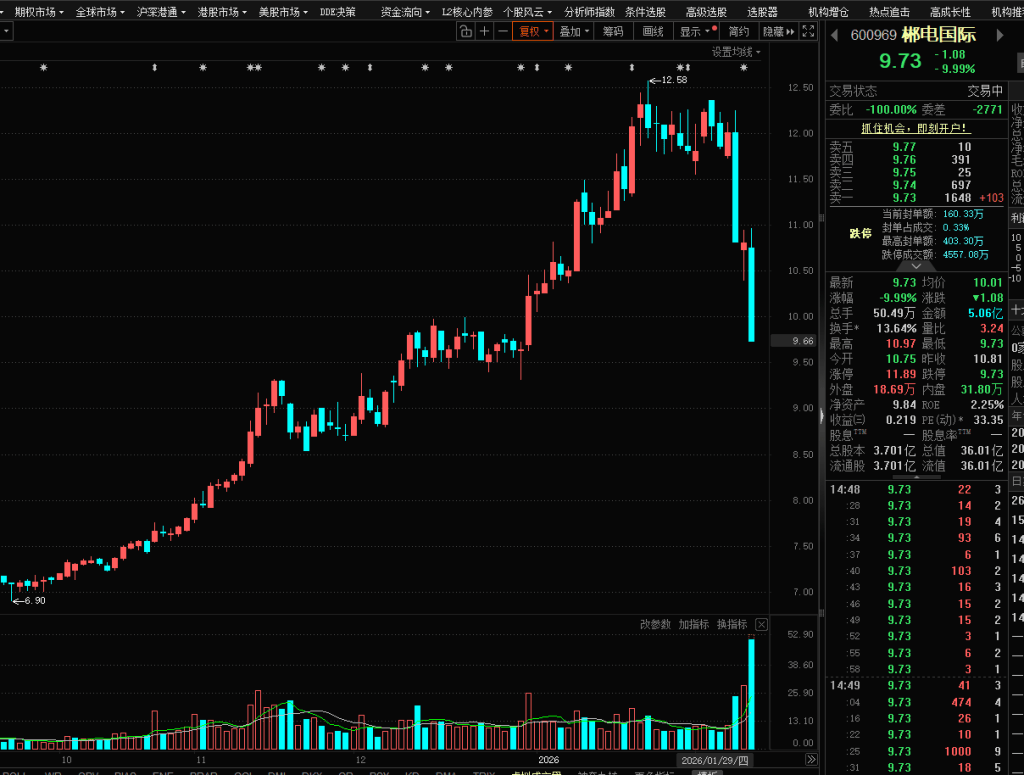
Task: Zoom out chart with minus icon
Action: pos(503,32)
